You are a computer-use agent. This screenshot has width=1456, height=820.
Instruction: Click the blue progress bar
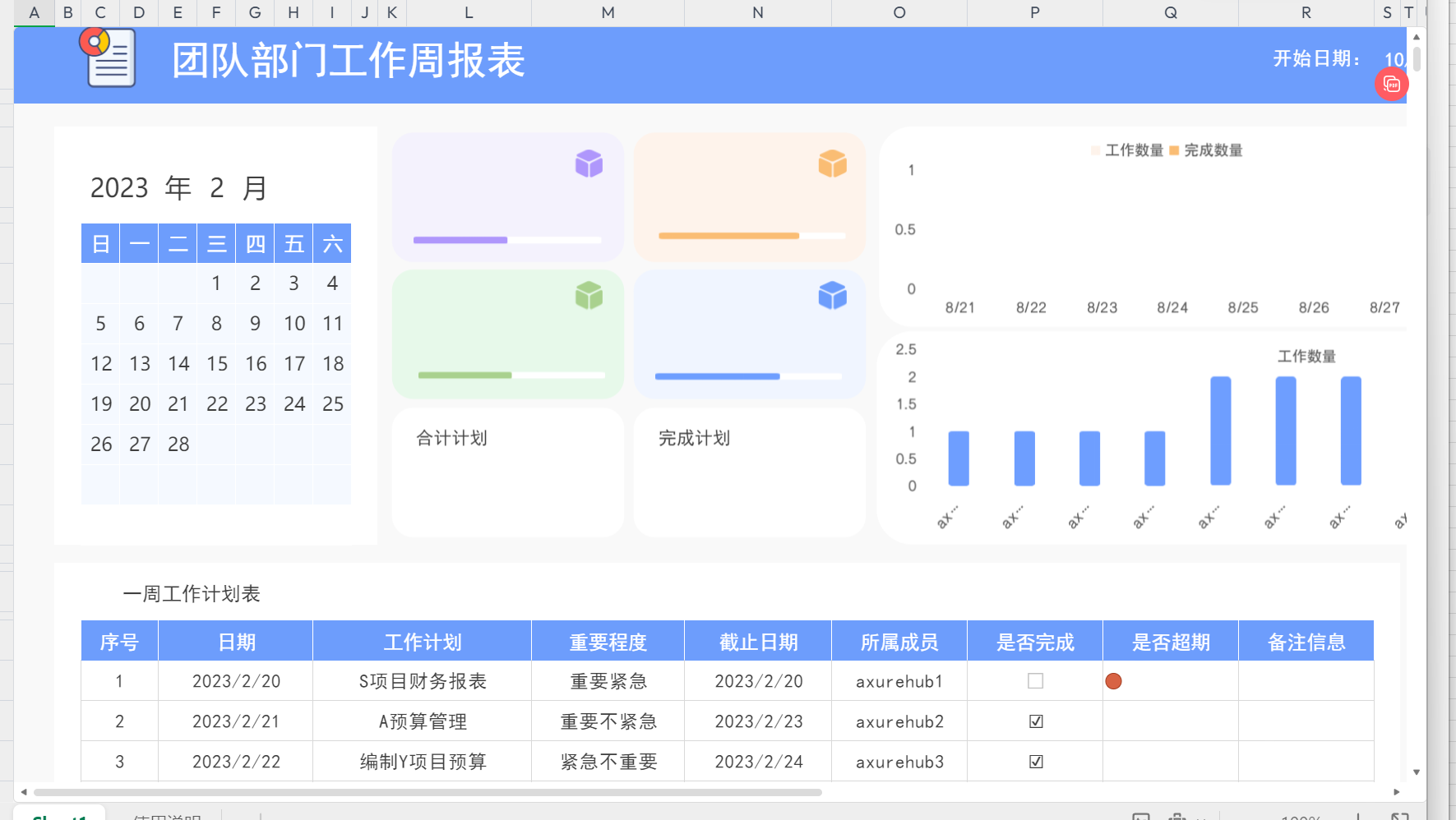[748, 376]
